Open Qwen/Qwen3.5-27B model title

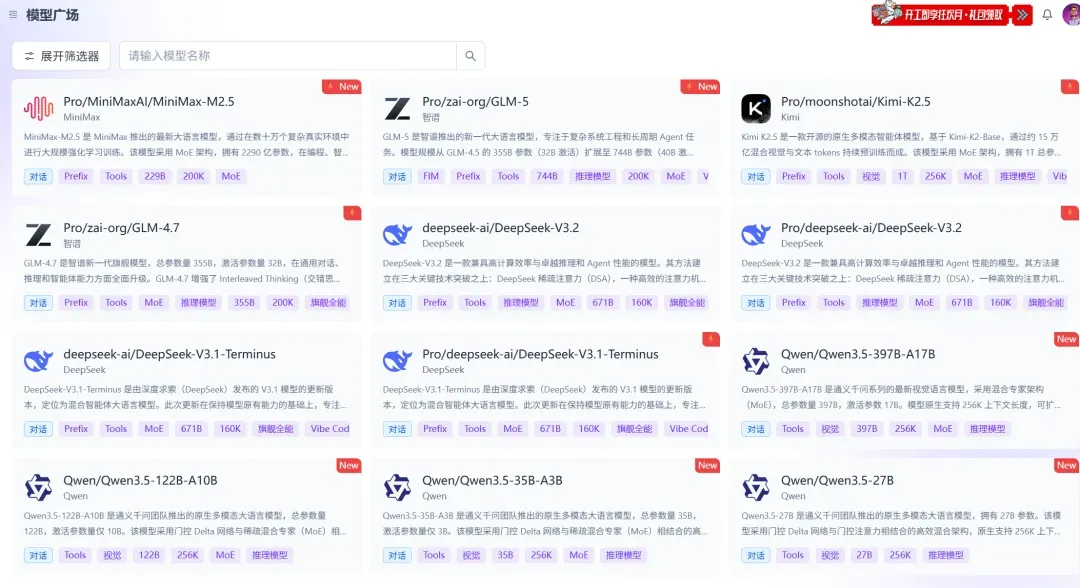(837, 481)
